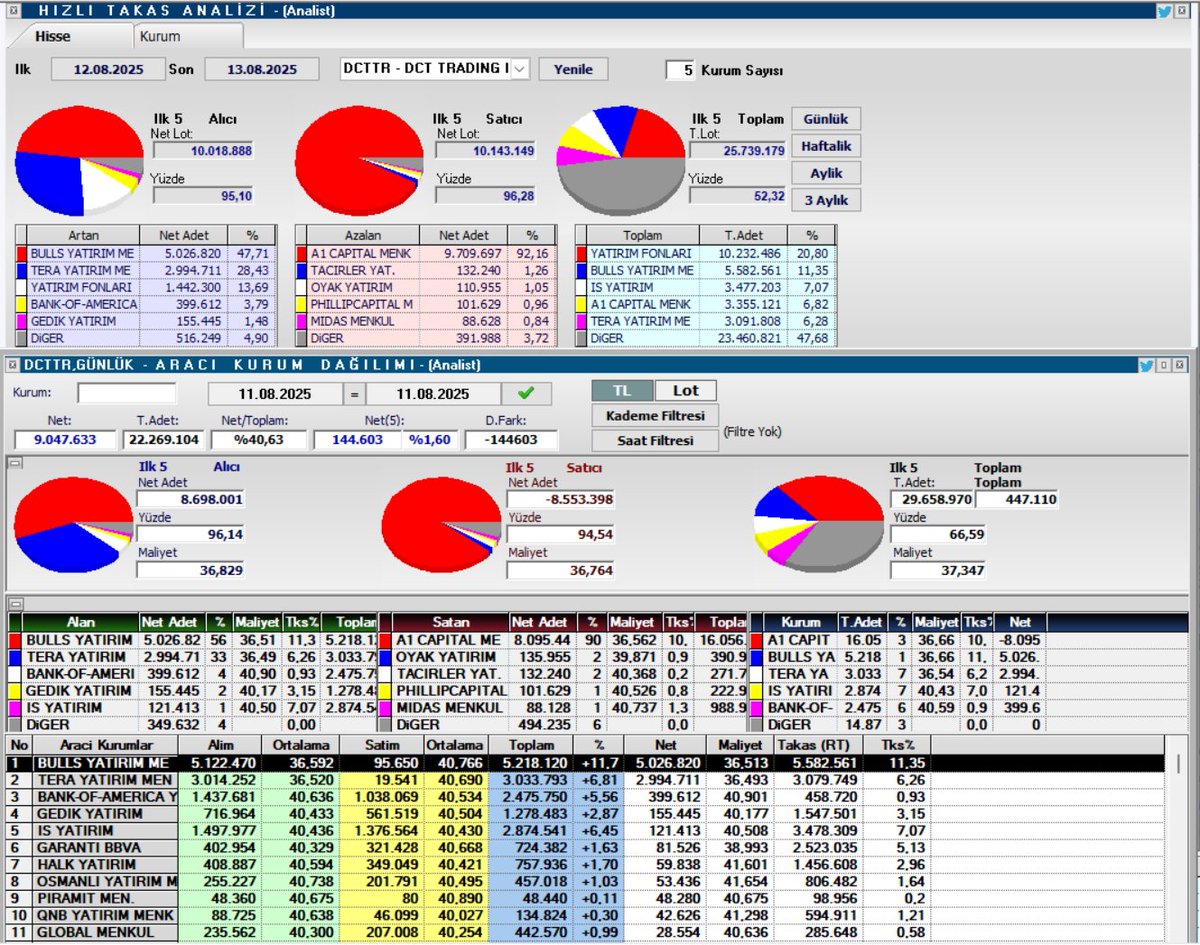Sort by the green Alan column header

tap(80, 622)
